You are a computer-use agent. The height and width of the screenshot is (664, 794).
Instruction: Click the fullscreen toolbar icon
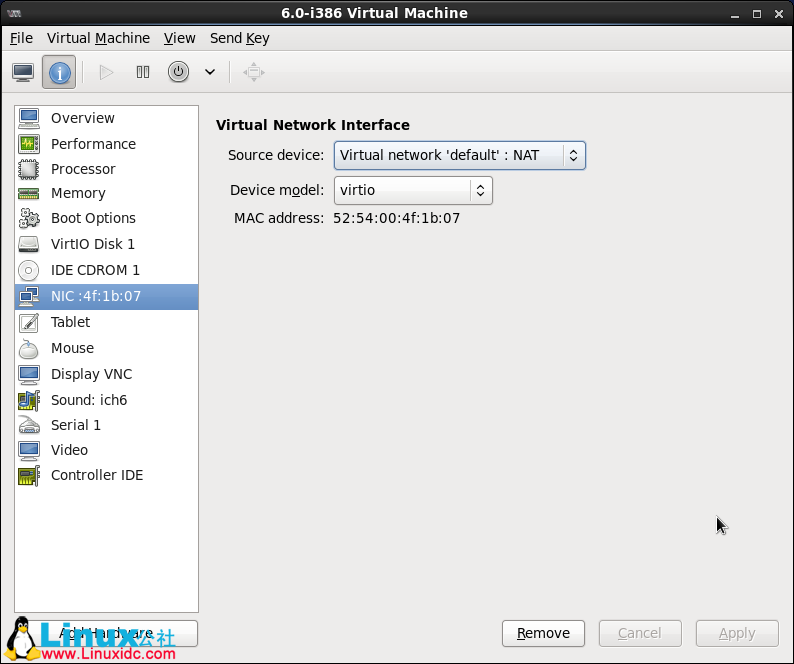tap(254, 72)
